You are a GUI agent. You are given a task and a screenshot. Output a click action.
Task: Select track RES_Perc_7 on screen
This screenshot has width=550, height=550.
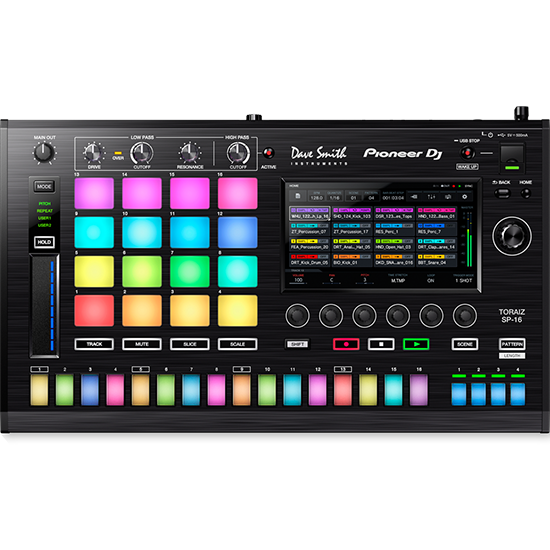[x=437, y=229]
